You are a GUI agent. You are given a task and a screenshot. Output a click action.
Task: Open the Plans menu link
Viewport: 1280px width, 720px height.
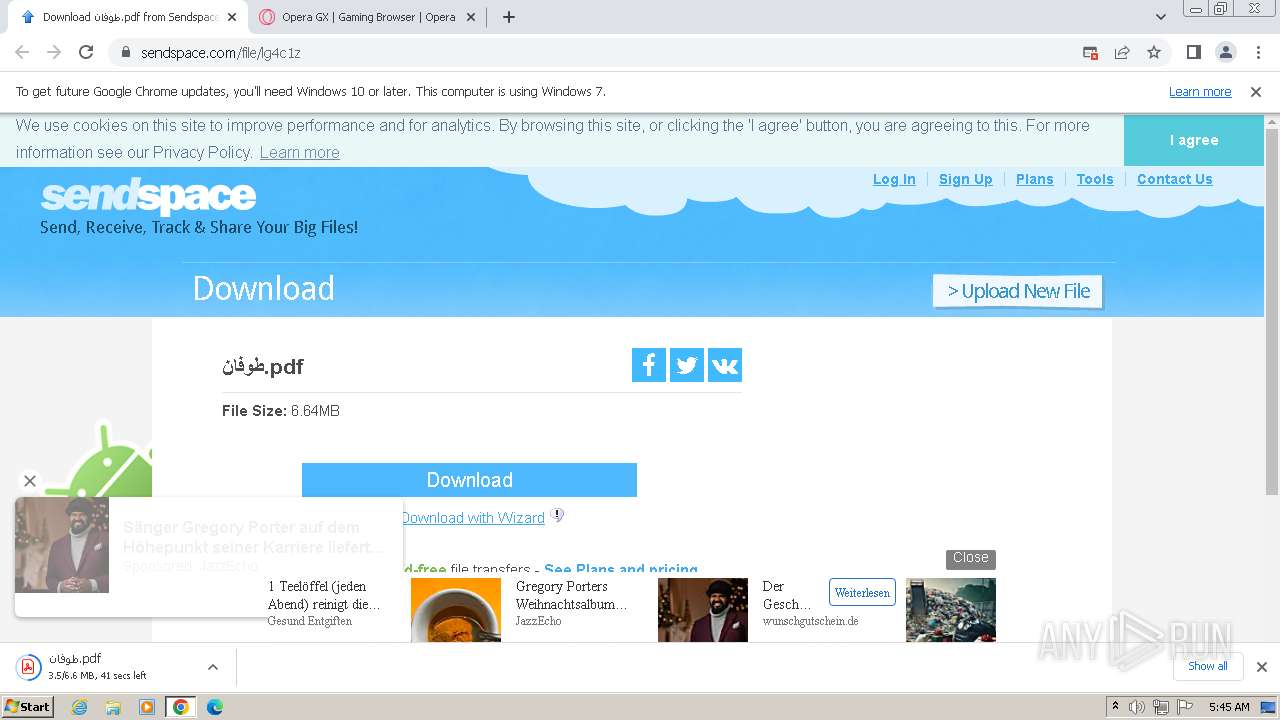[1034, 179]
